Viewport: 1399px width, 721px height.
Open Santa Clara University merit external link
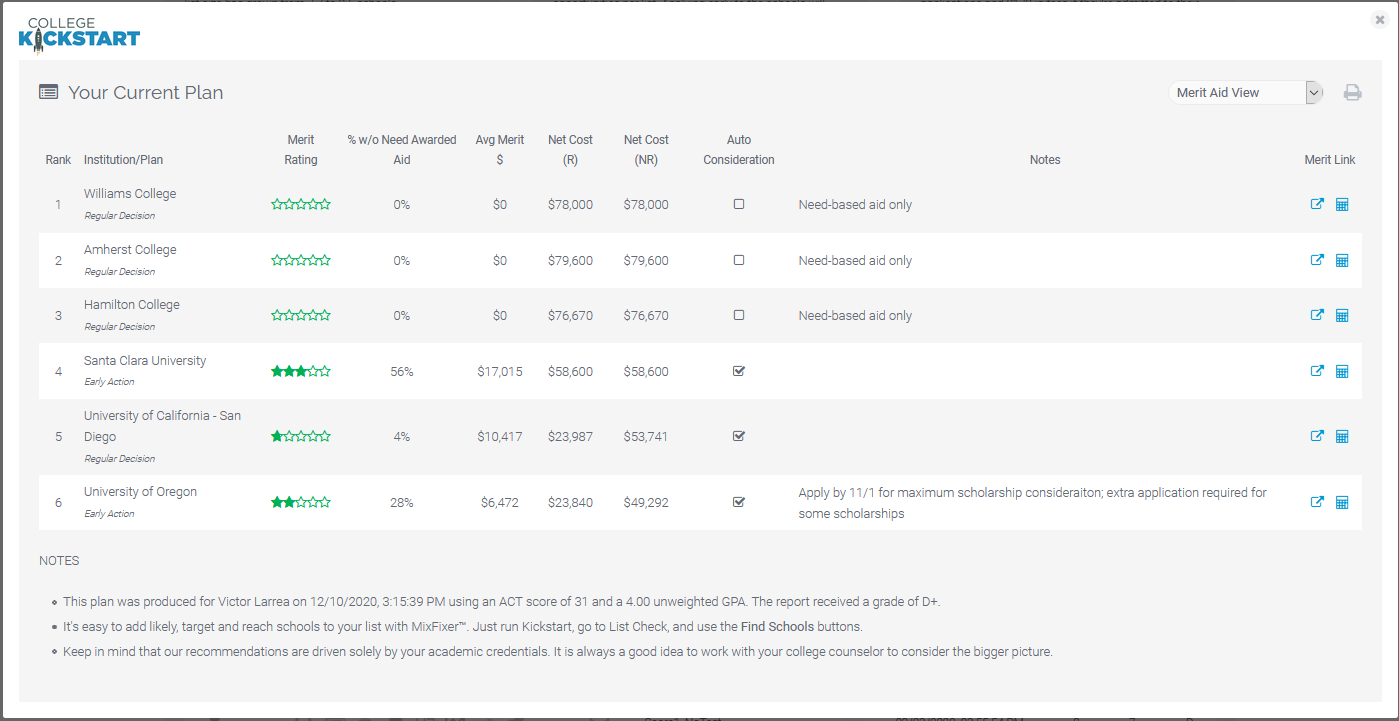click(1317, 371)
